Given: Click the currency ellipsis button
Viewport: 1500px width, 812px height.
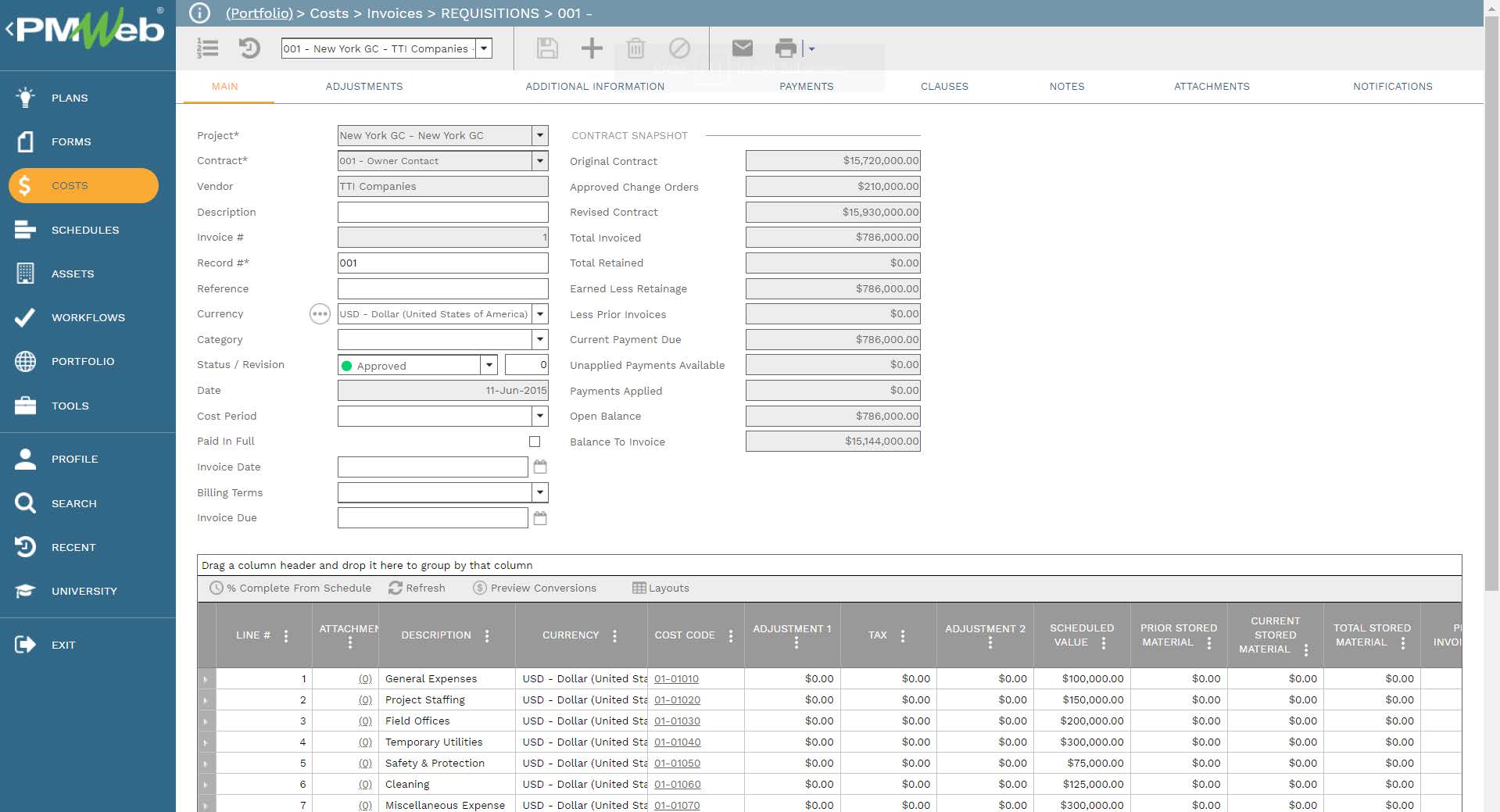Looking at the screenshot, I should click(320, 314).
